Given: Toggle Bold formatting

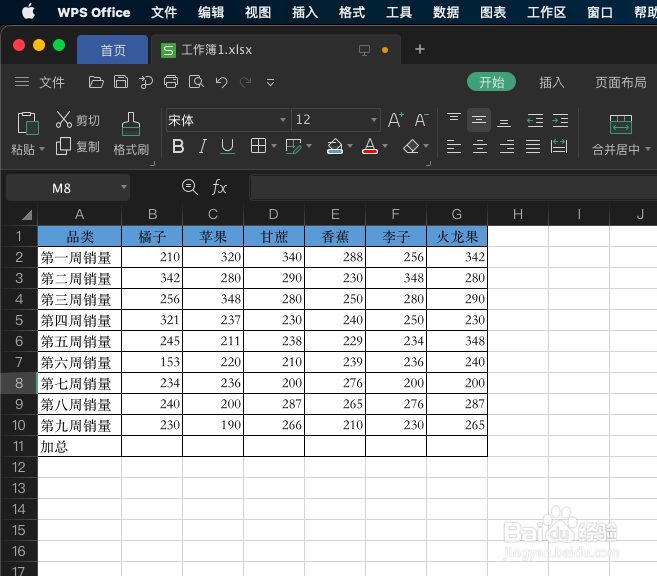Looking at the screenshot, I should (x=178, y=146).
